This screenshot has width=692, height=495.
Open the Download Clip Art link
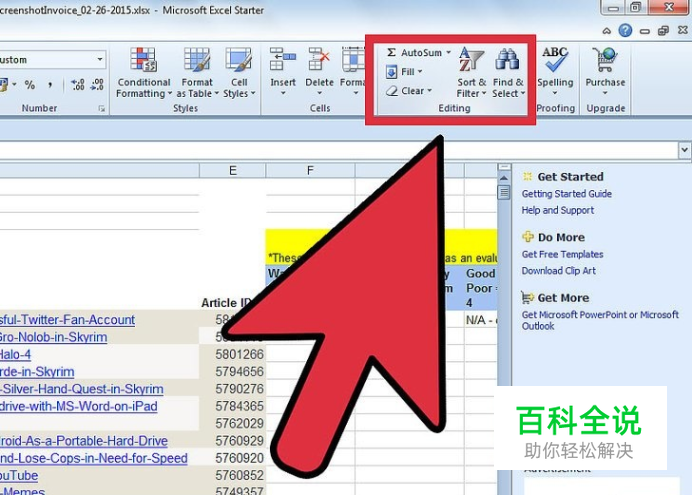[x=559, y=270]
